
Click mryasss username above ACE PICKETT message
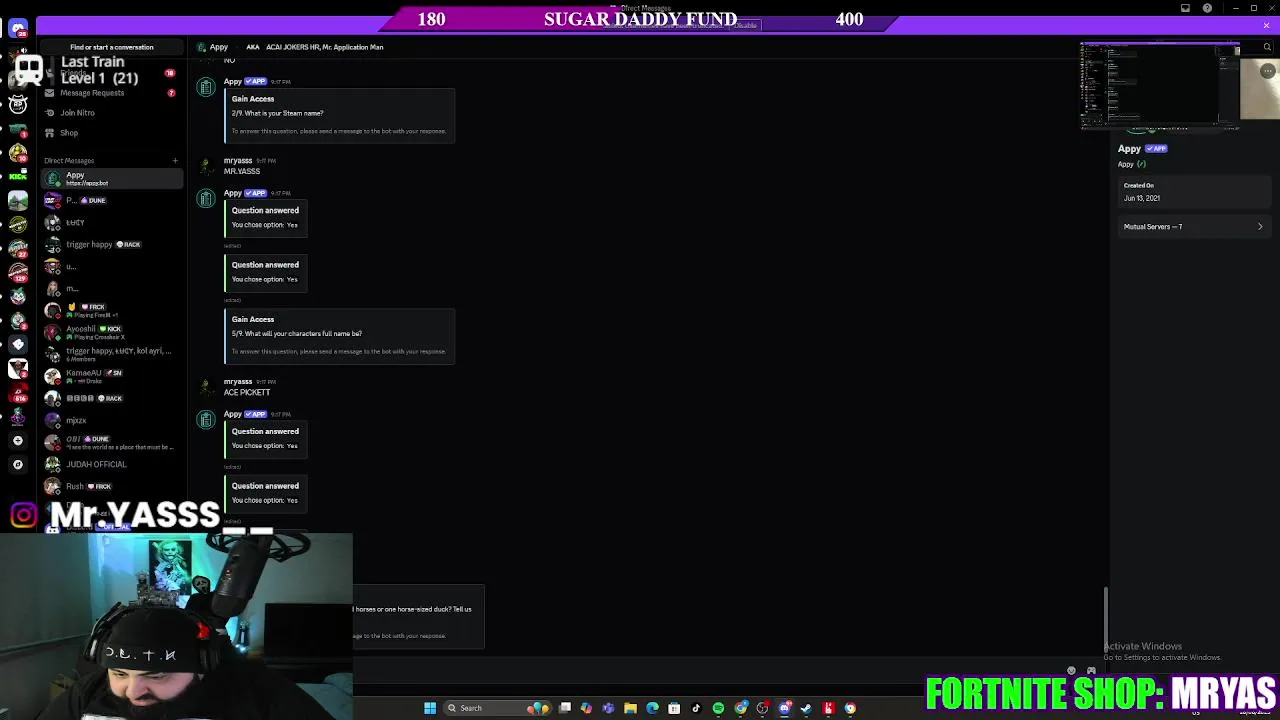pos(238,382)
